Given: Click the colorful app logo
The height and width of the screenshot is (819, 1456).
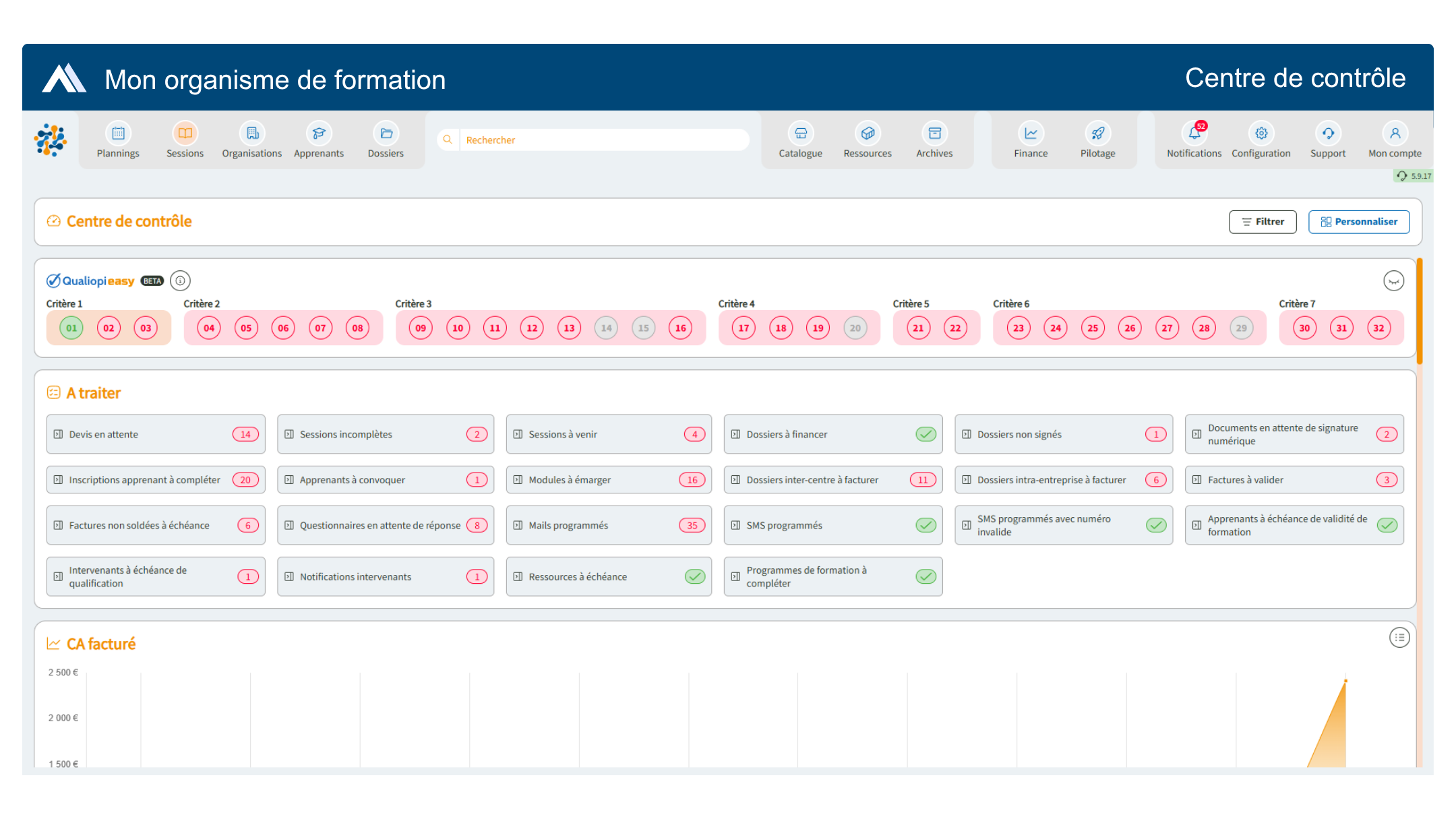Looking at the screenshot, I should tap(51, 140).
